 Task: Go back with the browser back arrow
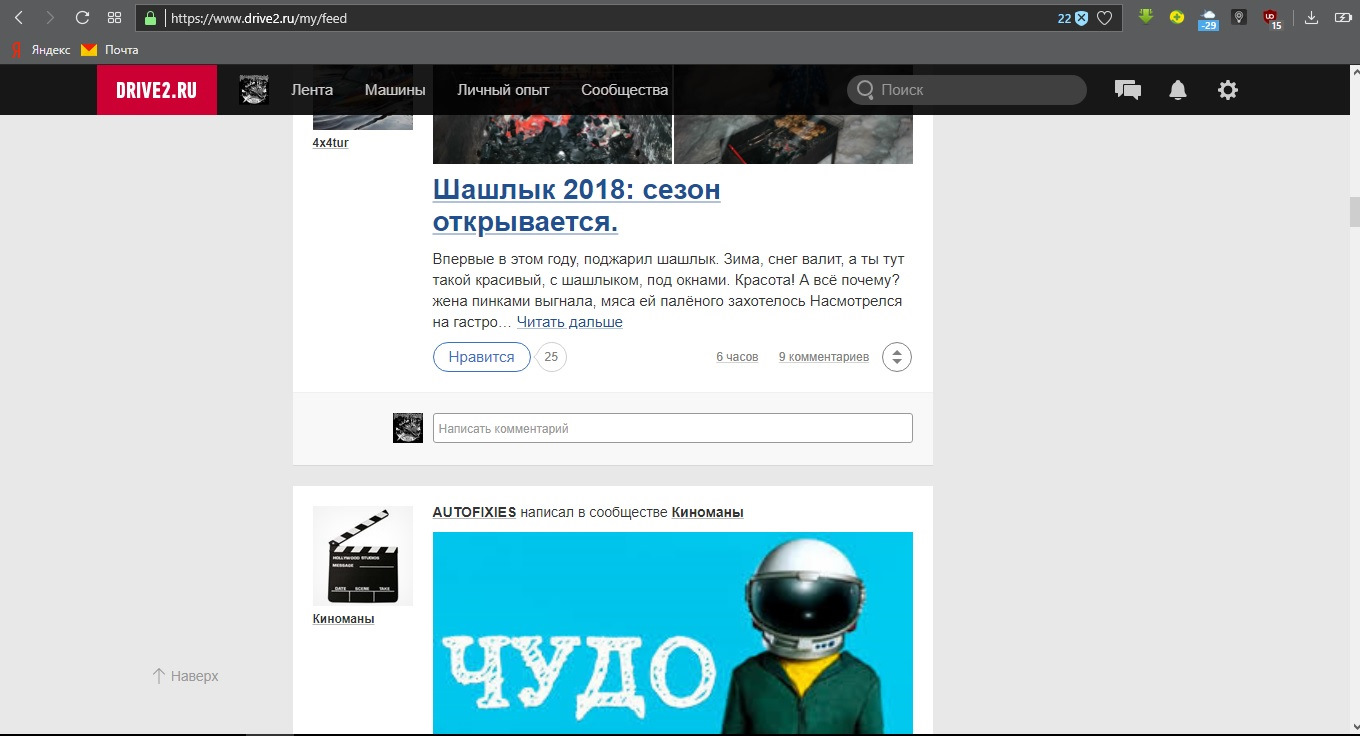18,18
